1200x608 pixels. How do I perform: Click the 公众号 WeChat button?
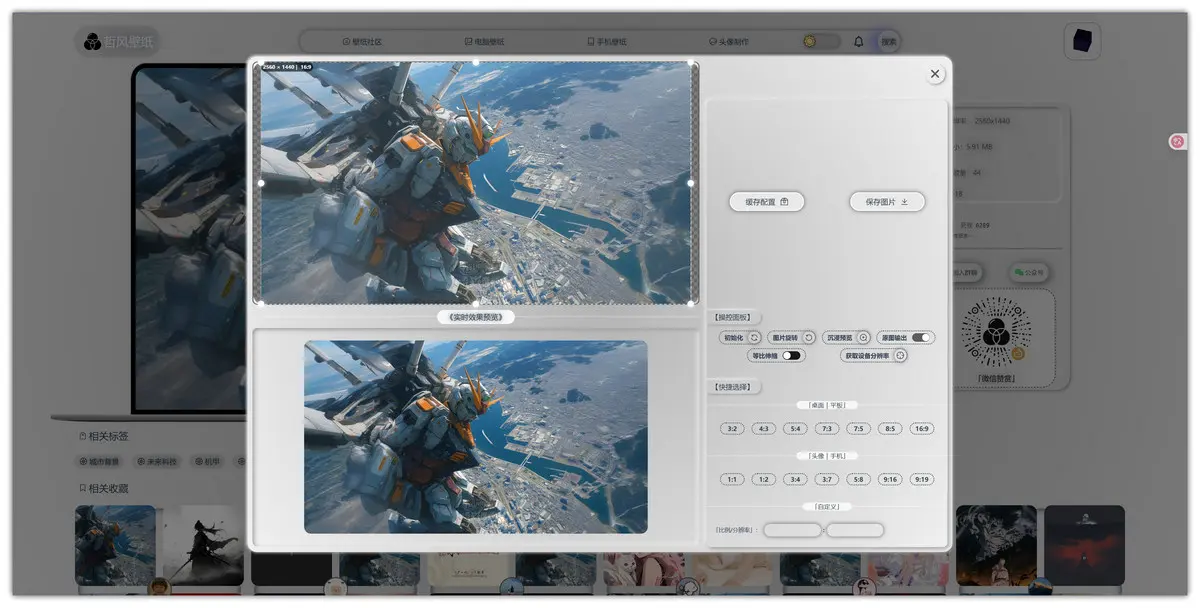[1029, 272]
